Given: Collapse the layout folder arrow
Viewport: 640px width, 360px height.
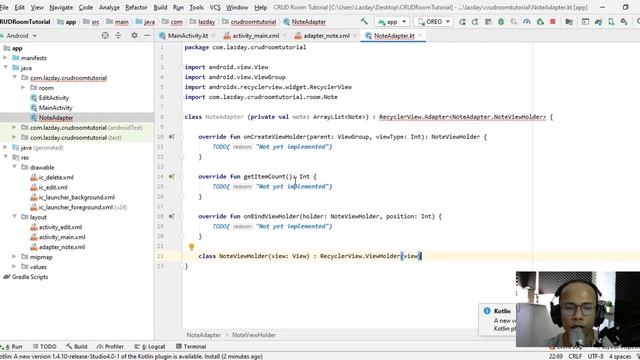Looking at the screenshot, I should (x=14, y=217).
